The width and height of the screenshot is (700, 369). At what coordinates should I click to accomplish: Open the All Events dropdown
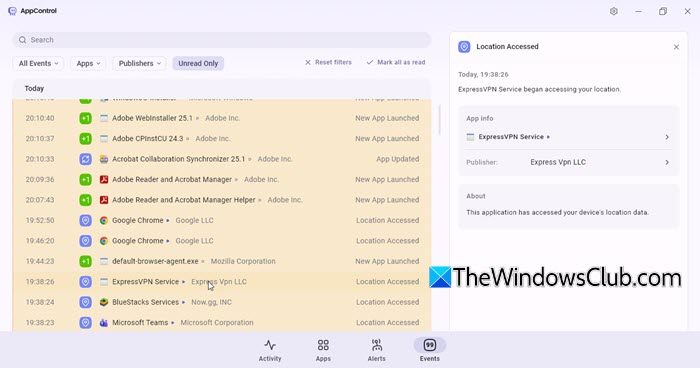click(38, 63)
